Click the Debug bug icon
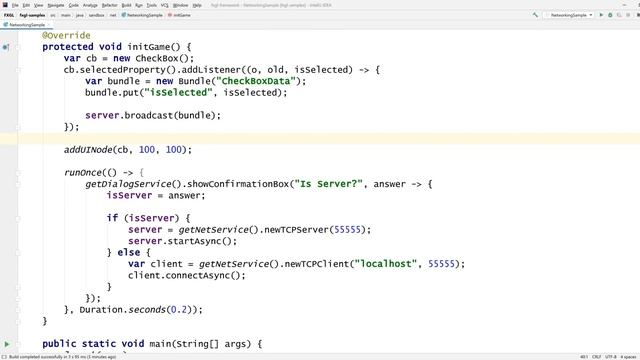 (x=610, y=15)
